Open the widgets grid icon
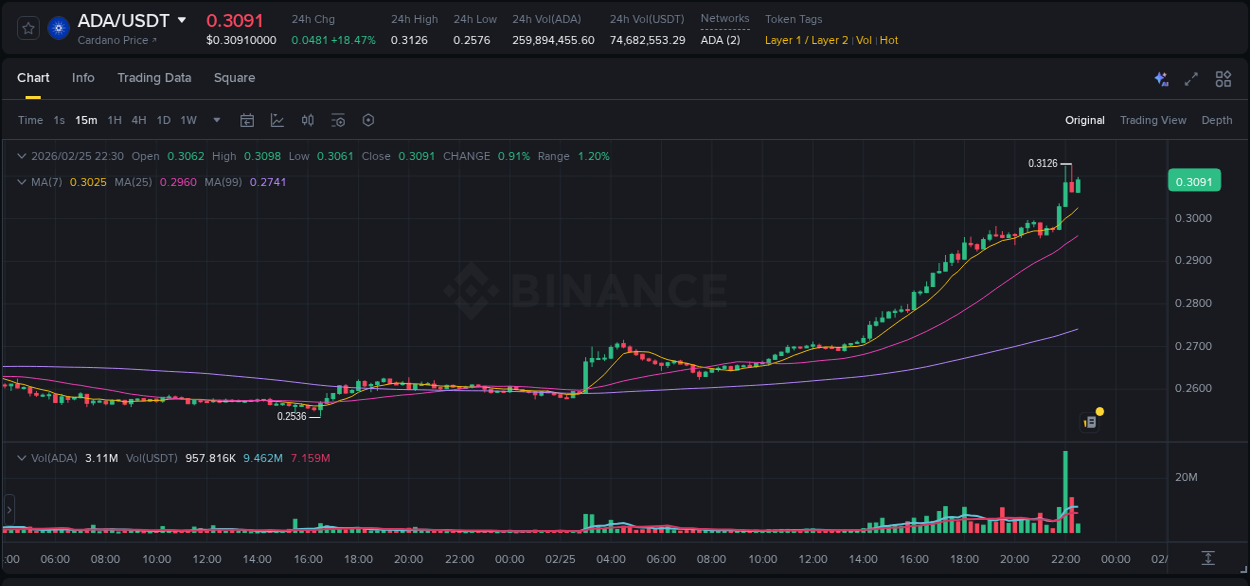 1222,78
